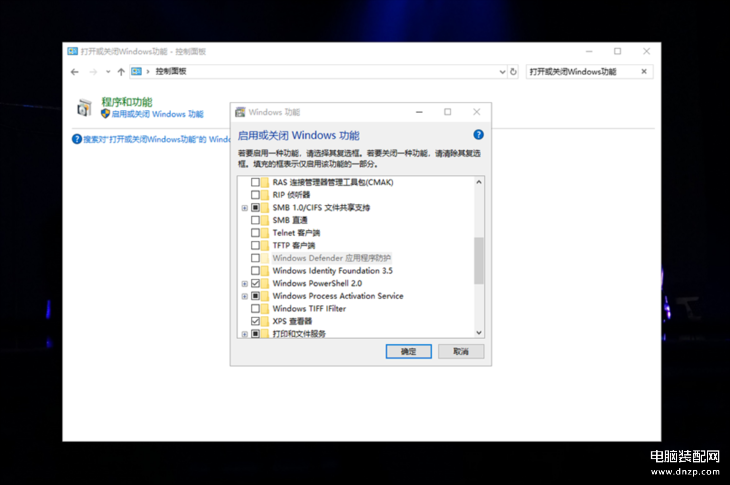Image resolution: width=730 pixels, height=485 pixels.
Task: Clear the Control Panel search box
Action: pyautogui.click(x=644, y=71)
